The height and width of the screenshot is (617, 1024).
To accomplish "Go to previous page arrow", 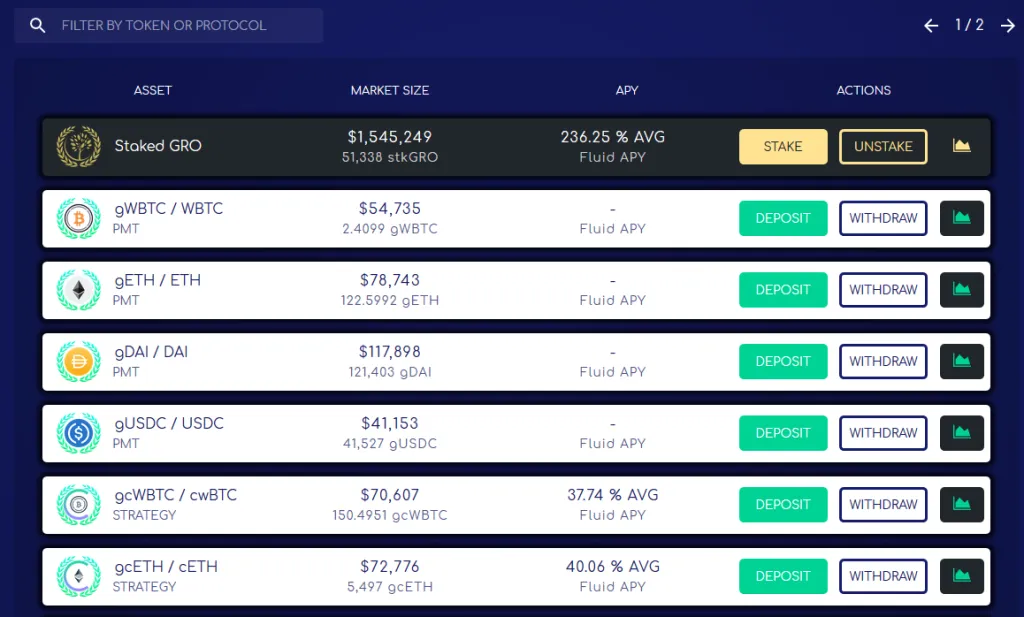I will (x=931, y=25).
